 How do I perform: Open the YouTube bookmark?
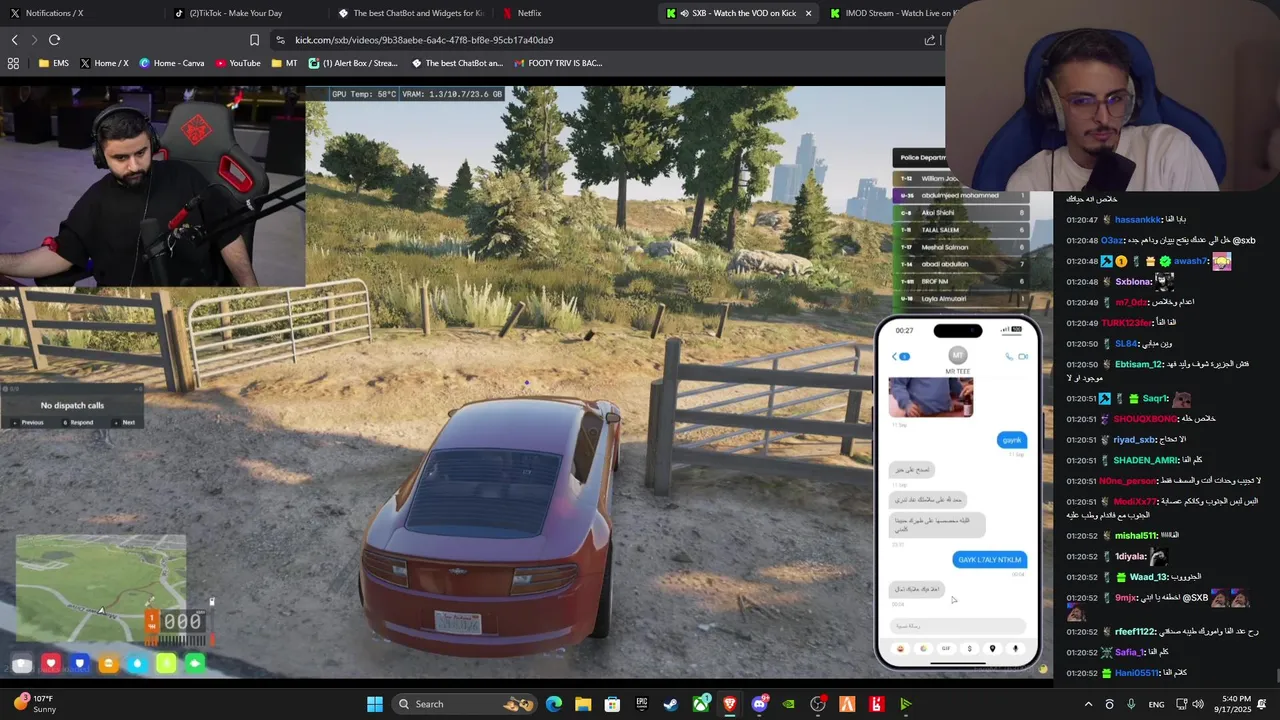(237, 63)
